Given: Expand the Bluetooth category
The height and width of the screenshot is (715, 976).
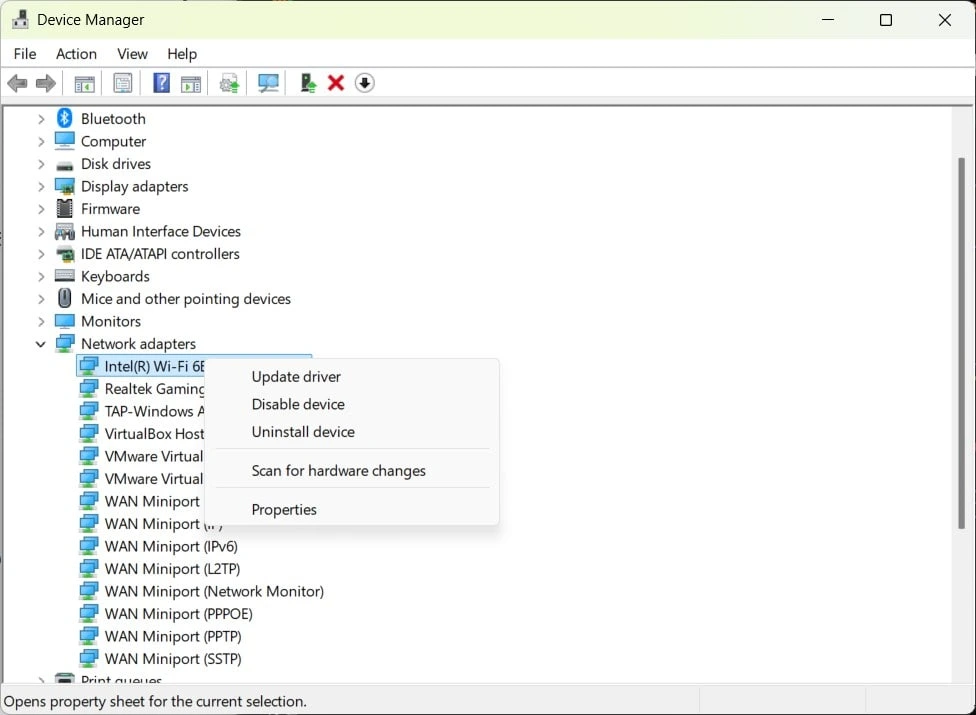Looking at the screenshot, I should 41,119.
